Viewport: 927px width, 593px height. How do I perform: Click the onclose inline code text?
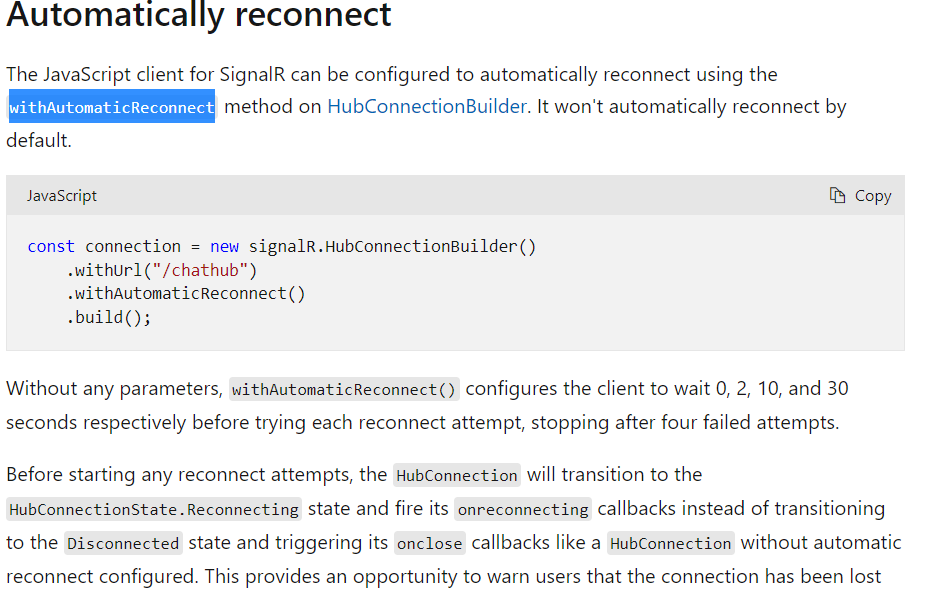point(429,543)
